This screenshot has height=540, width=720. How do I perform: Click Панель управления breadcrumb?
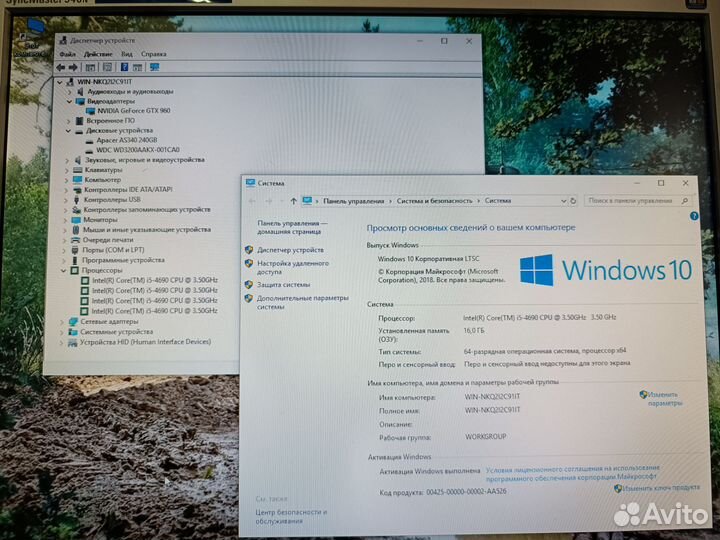coord(354,201)
